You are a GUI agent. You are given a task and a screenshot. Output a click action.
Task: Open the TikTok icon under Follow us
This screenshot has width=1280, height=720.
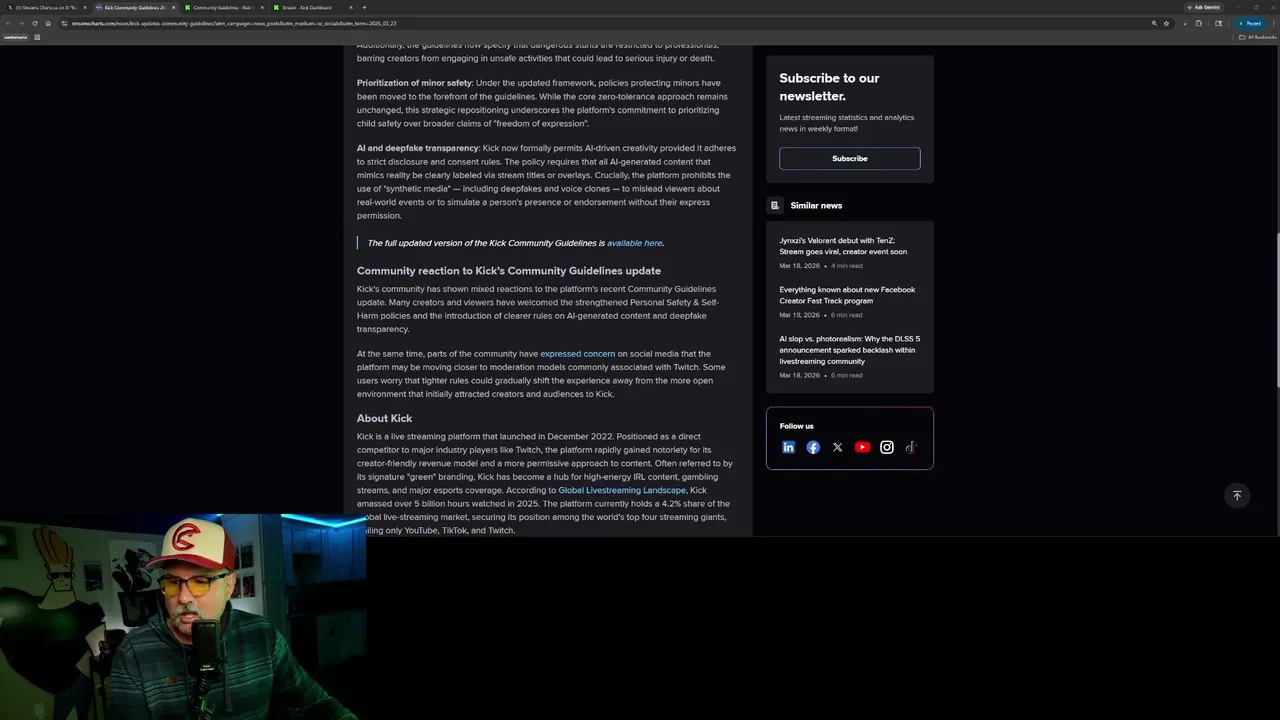[x=911, y=447]
